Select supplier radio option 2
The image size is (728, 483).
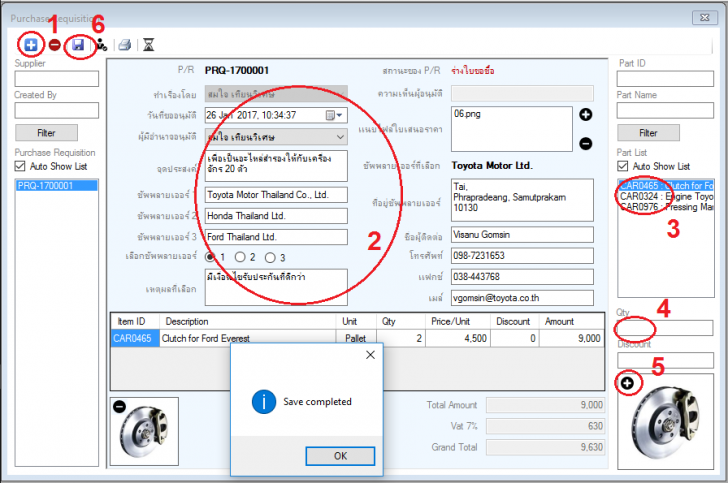click(240, 257)
